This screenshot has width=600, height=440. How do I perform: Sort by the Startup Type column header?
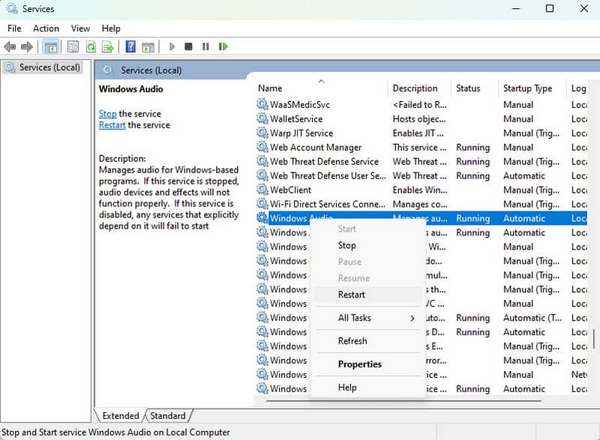coord(532,88)
